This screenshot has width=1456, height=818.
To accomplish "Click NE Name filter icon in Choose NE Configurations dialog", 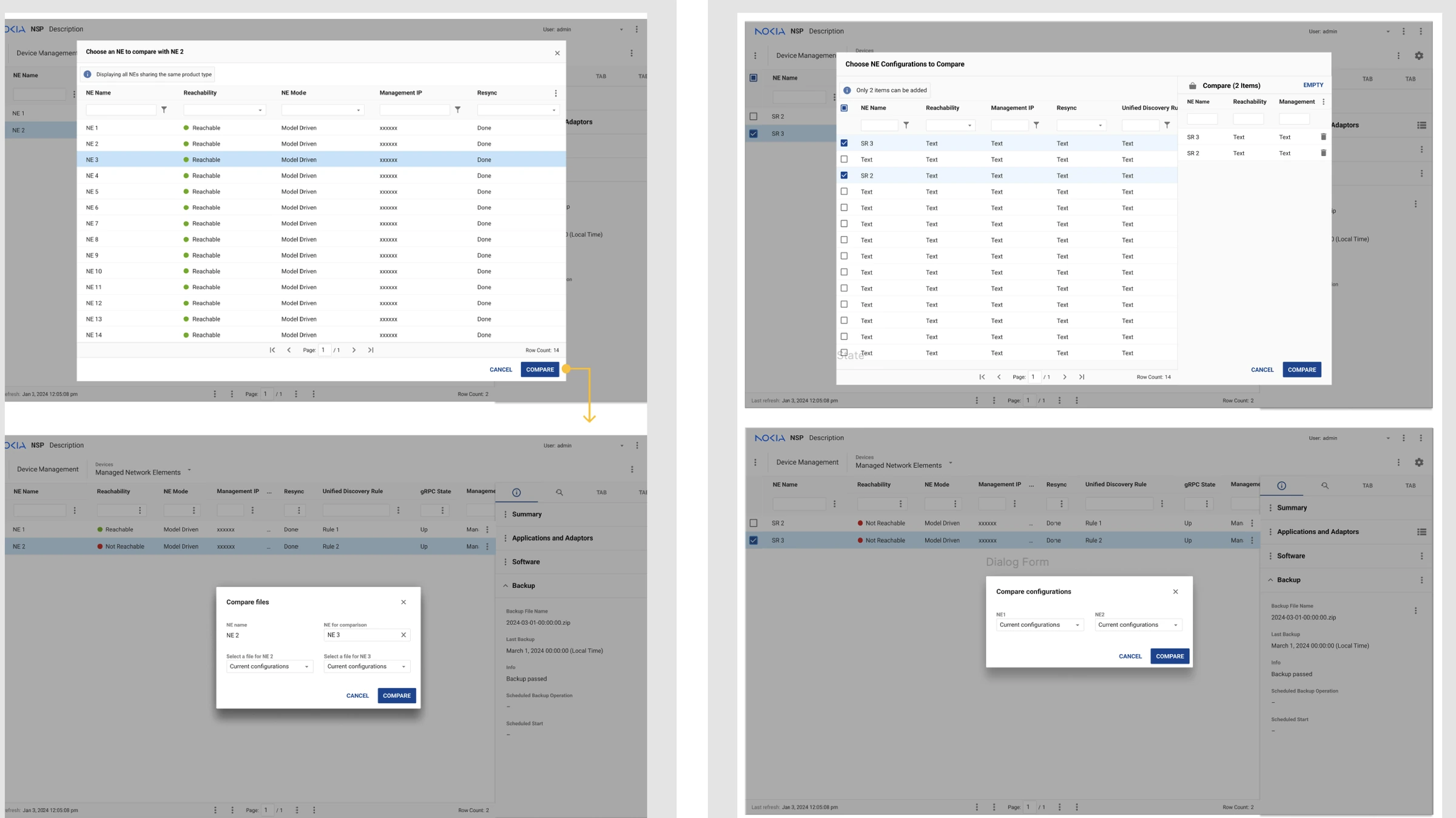I will point(906,125).
